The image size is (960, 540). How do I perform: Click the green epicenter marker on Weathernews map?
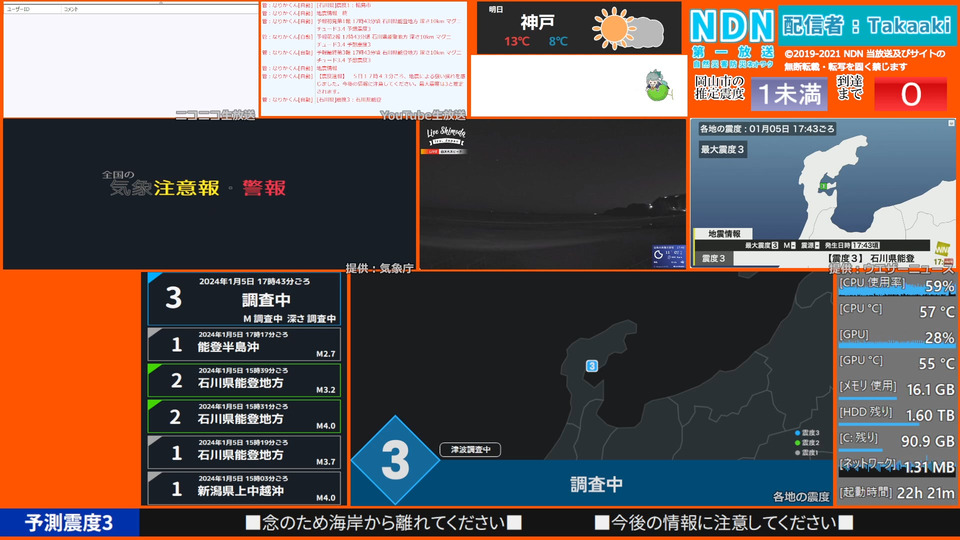click(824, 186)
